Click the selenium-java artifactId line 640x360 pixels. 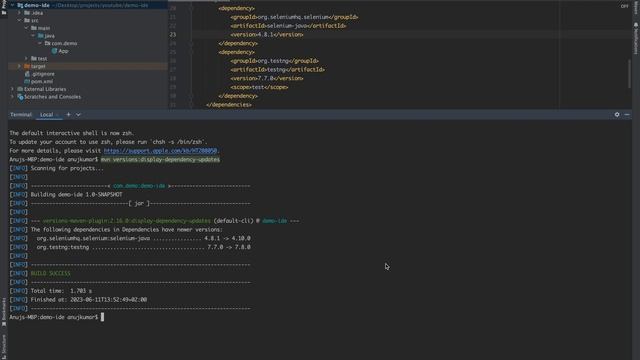pyautogui.click(x=288, y=26)
